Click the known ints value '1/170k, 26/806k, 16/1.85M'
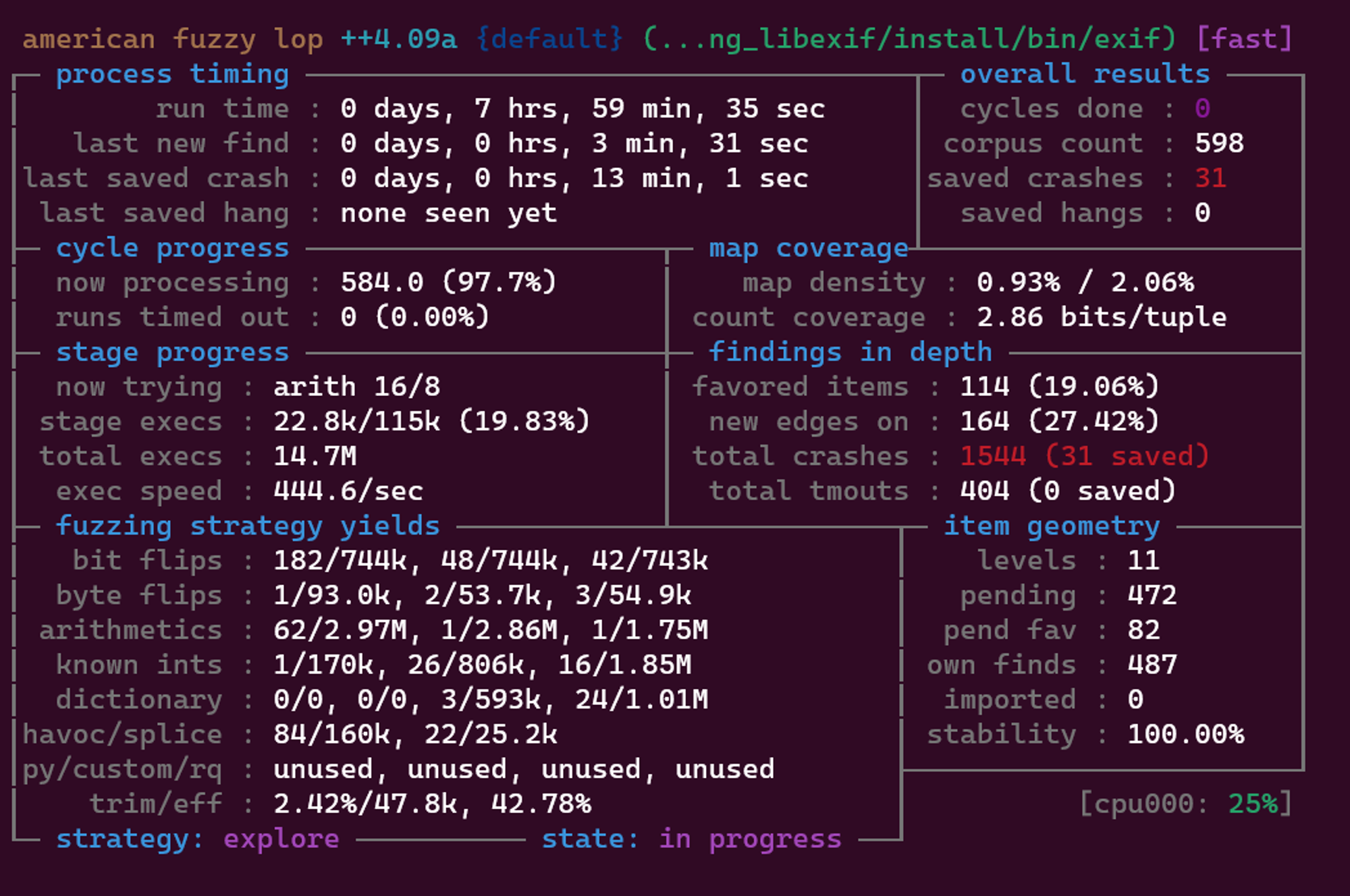This screenshot has height=896, width=1350. click(x=483, y=665)
